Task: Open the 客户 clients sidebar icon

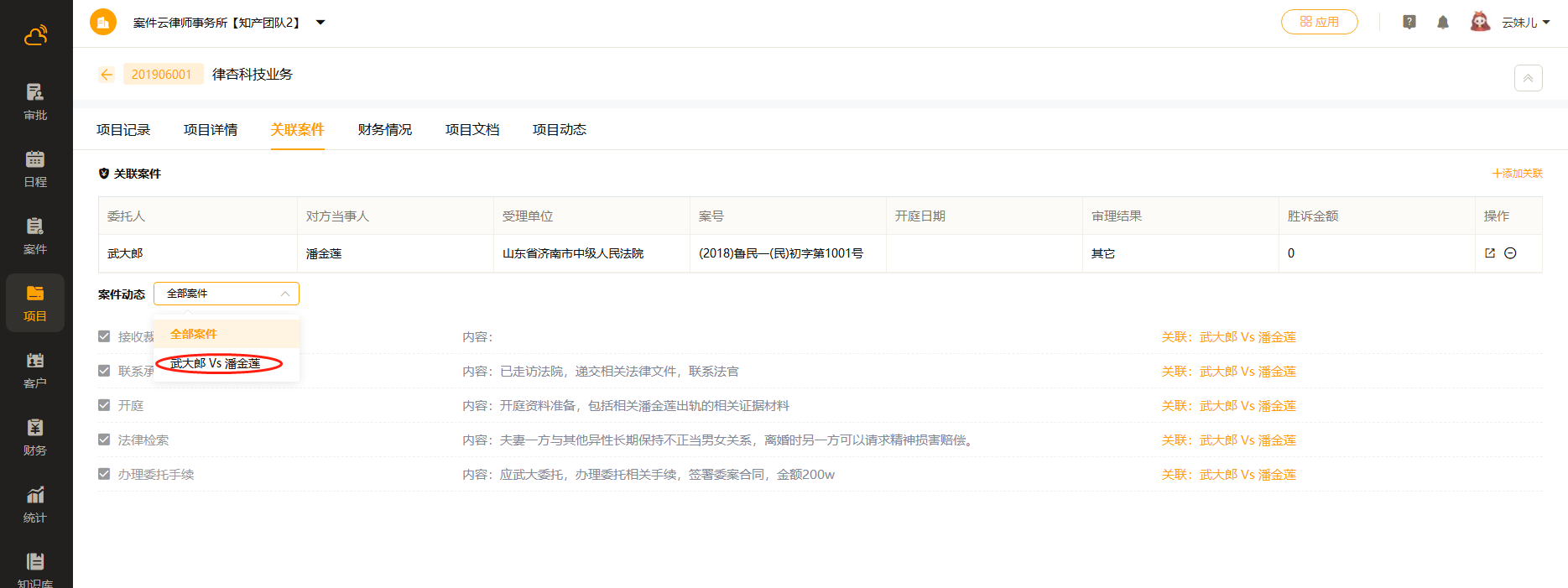Action: point(35,369)
